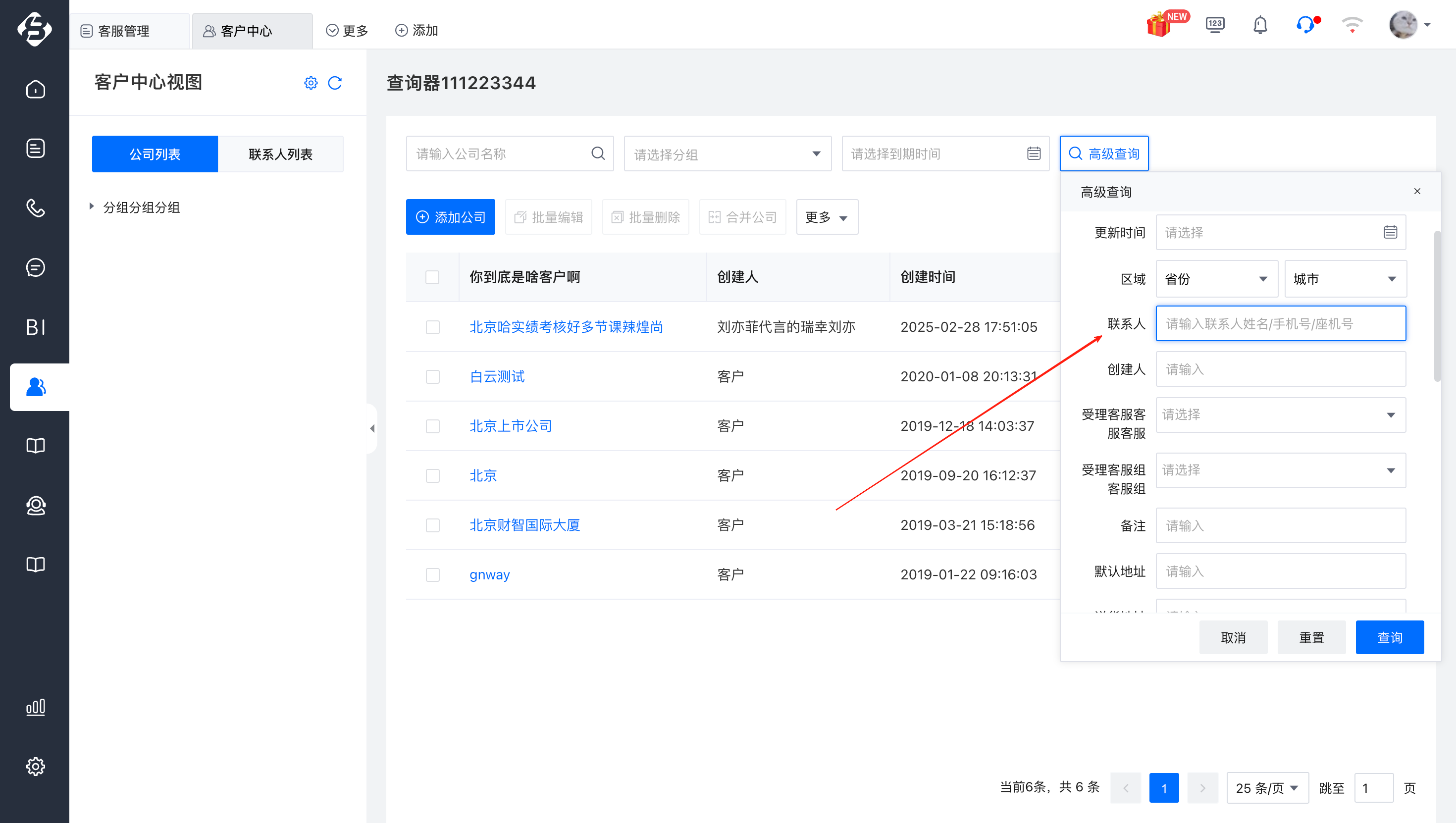Focus the 联系人 name/phone input field

point(1280,323)
